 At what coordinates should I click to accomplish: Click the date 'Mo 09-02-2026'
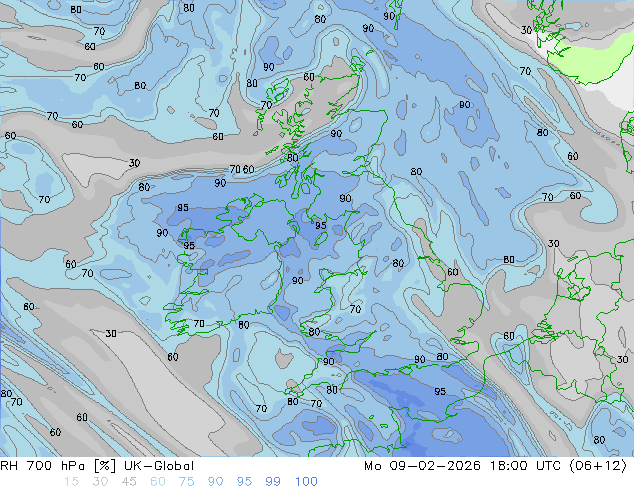click(423, 466)
